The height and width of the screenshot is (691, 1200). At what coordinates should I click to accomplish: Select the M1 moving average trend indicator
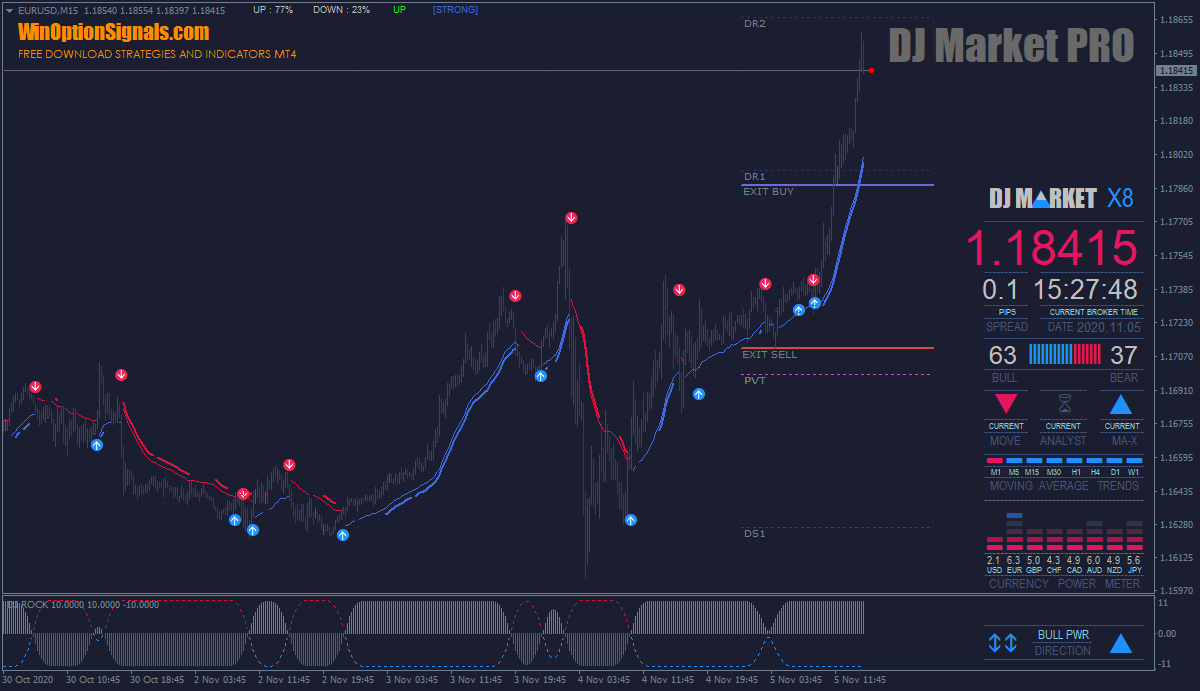coord(995,461)
